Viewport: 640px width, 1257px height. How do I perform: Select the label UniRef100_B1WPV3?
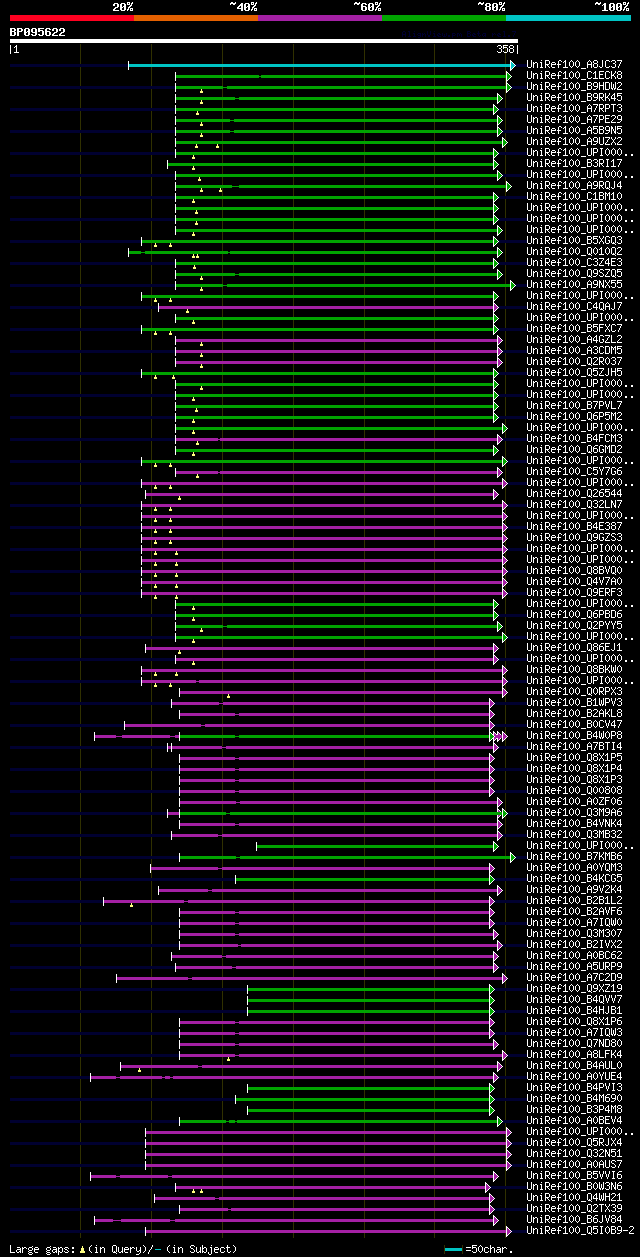pyautogui.click(x=574, y=702)
